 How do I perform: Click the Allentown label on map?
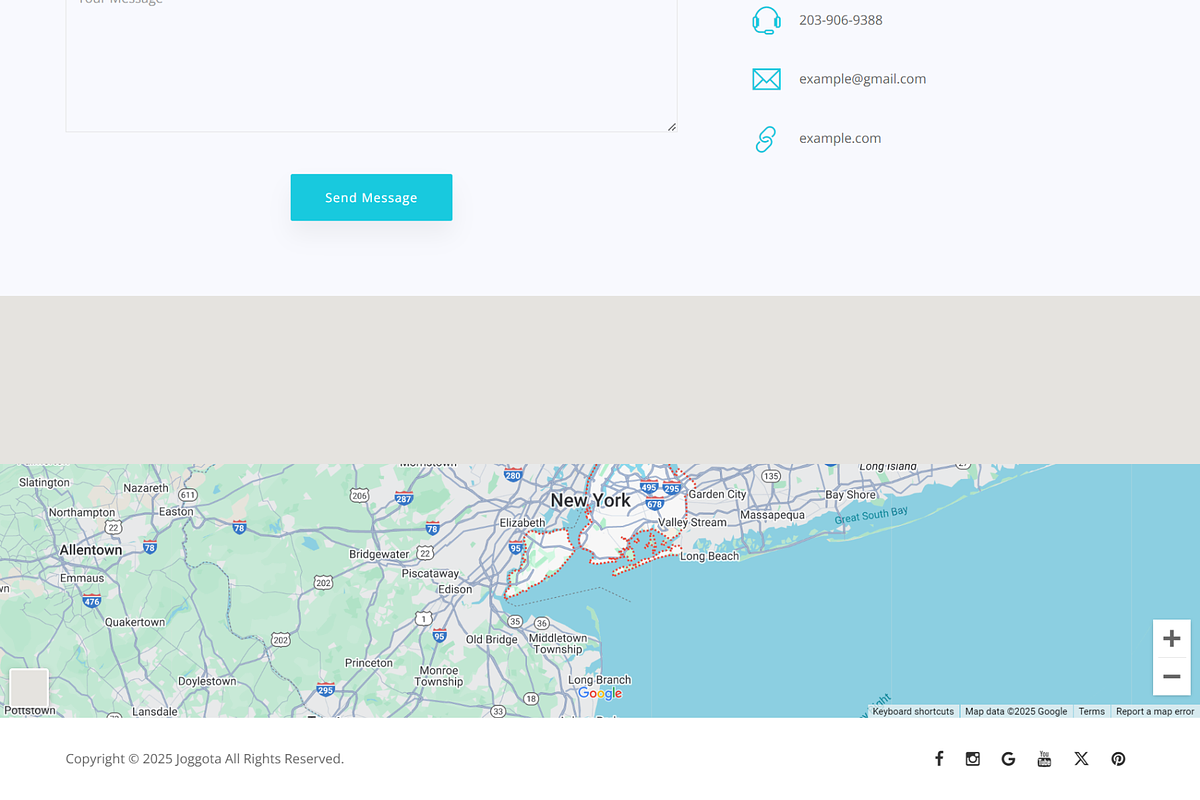pos(91,550)
